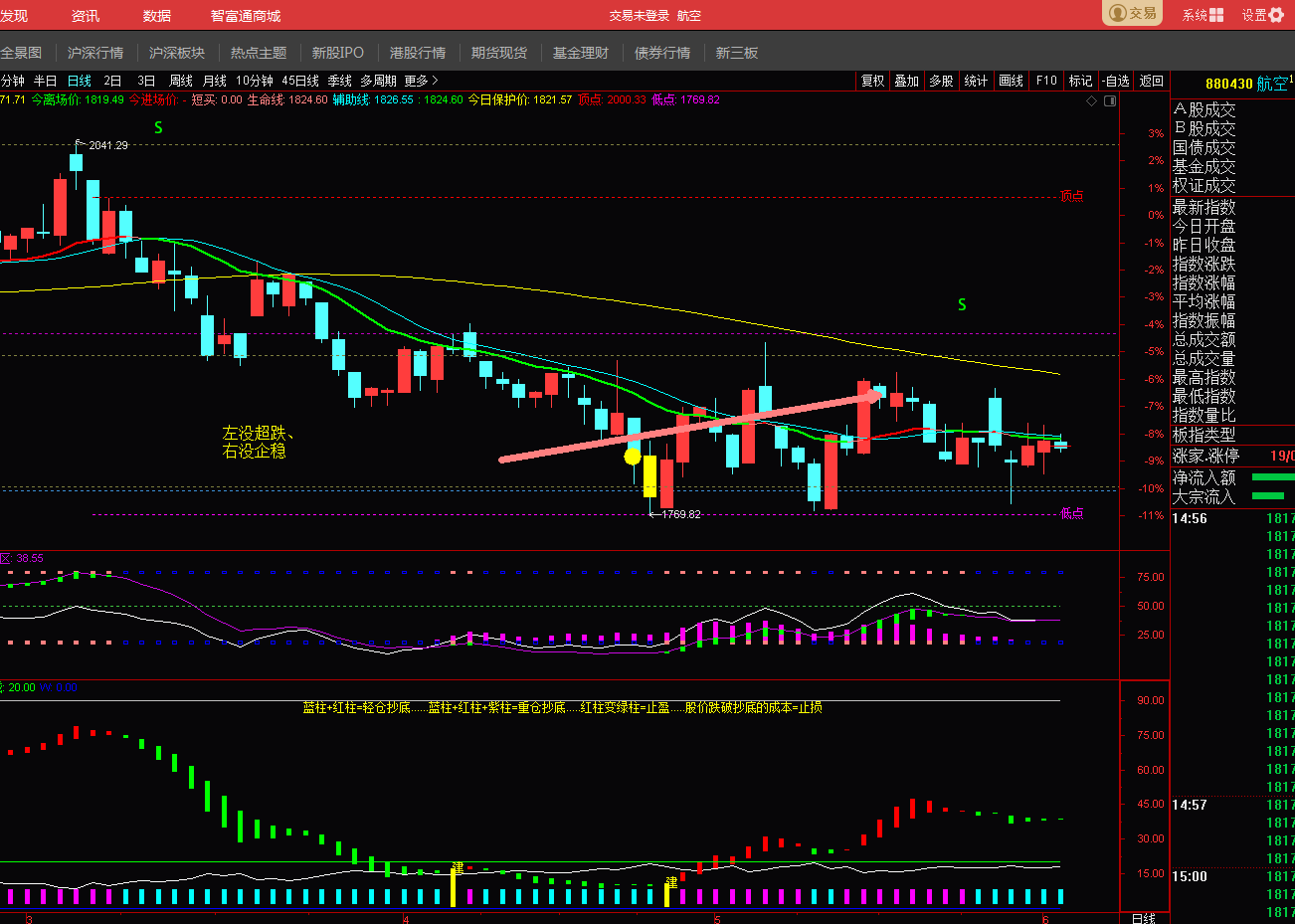Toggle -自选 watchlist membership
This screenshot has width=1295, height=924.
pos(1116,81)
